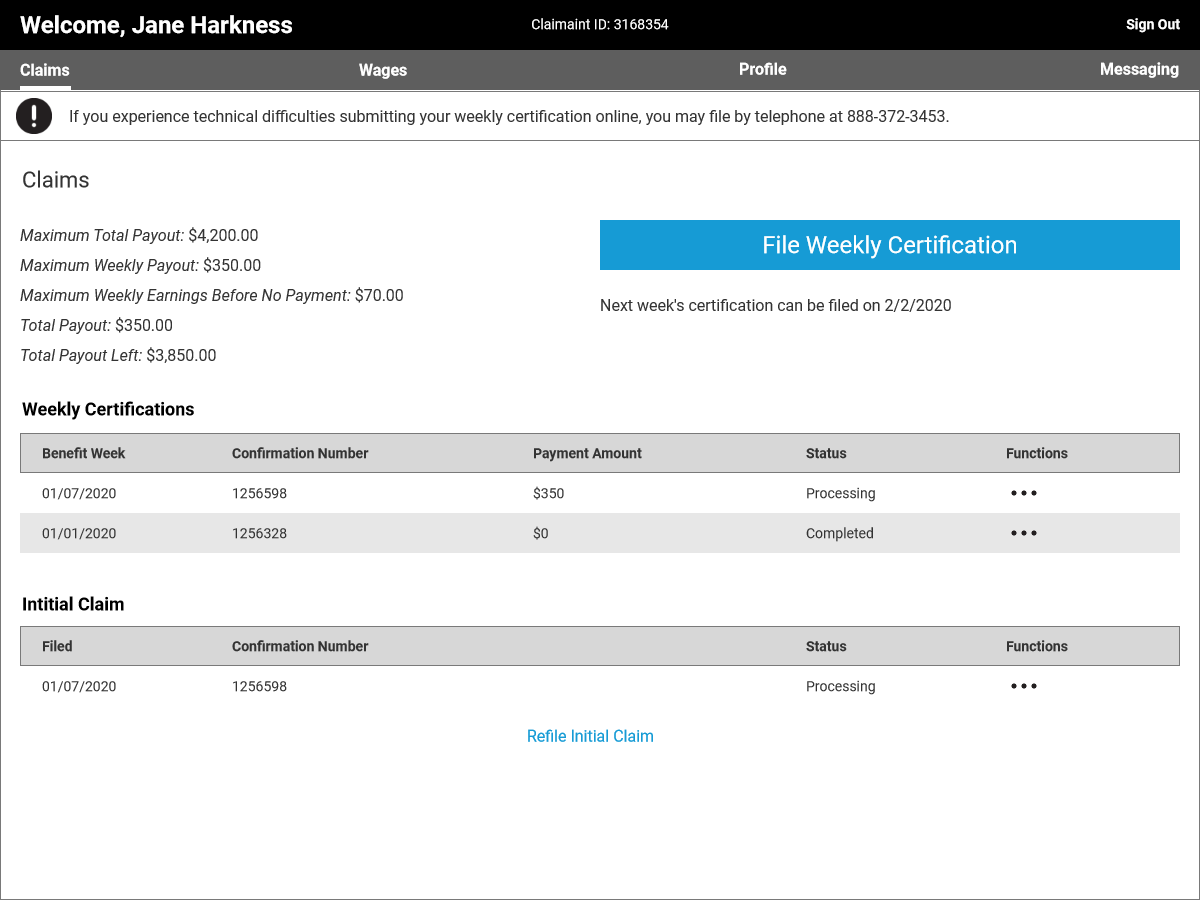This screenshot has height=900, width=1200.
Task: Click the Refile Initial Claim link
Action: pos(590,736)
